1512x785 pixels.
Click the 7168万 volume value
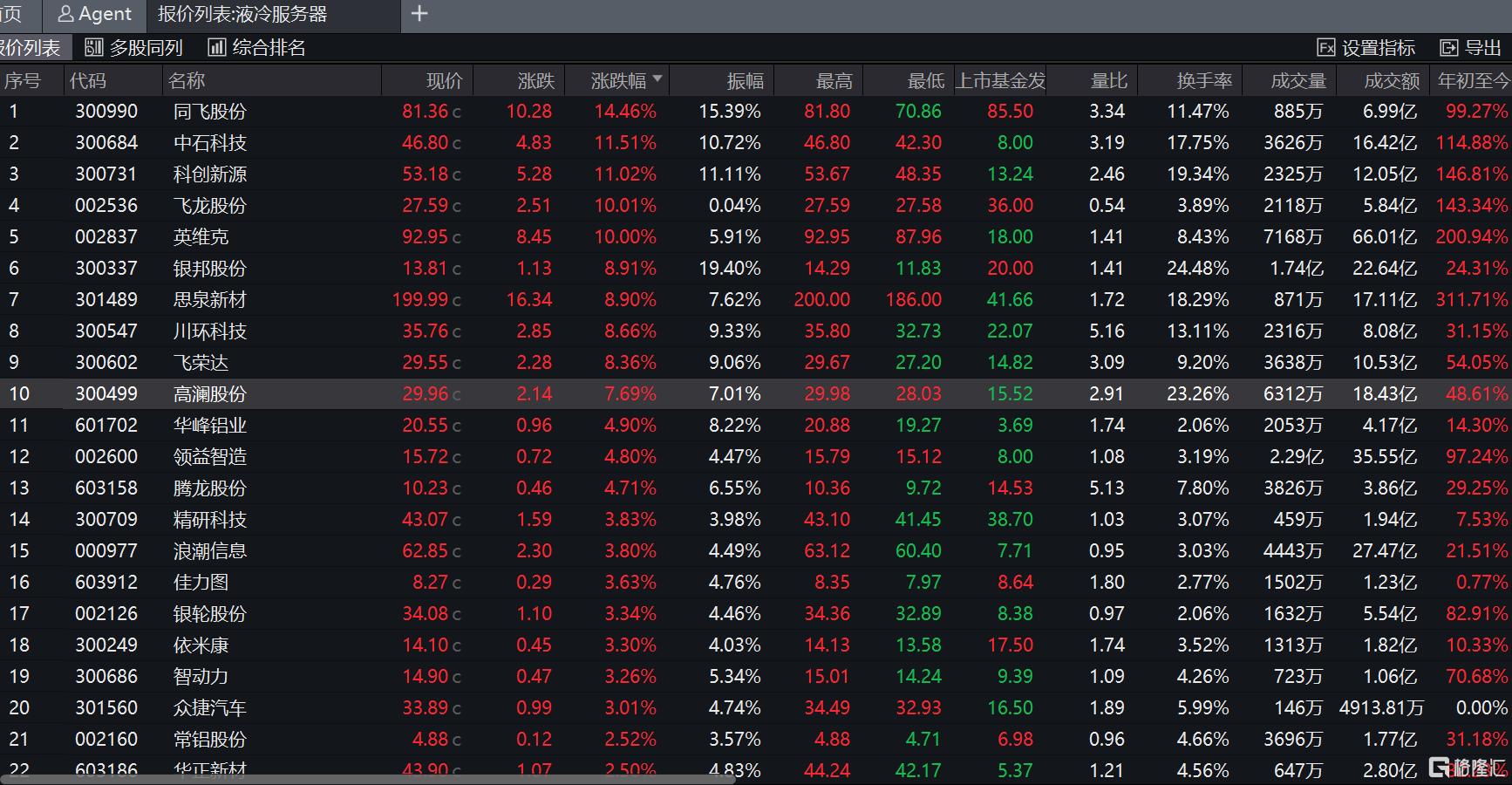(x=1293, y=237)
